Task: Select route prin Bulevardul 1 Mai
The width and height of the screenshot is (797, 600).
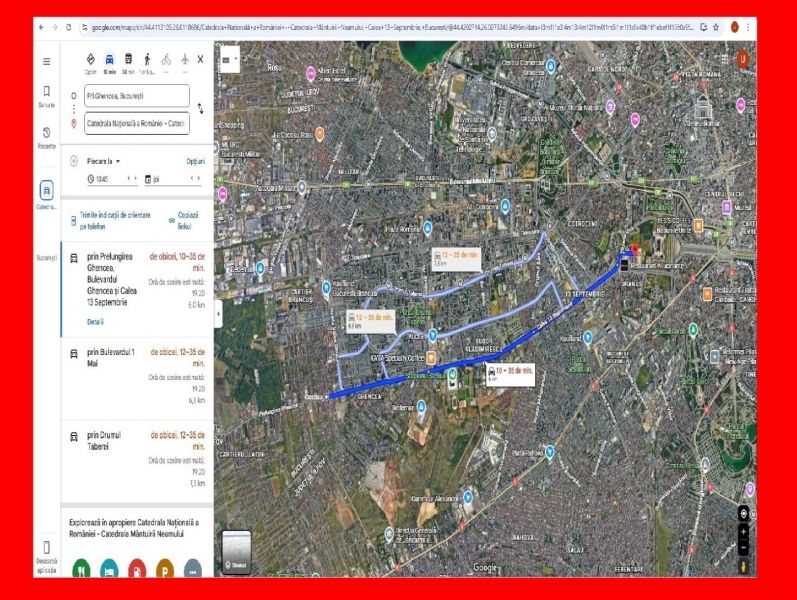Action: click(x=137, y=378)
